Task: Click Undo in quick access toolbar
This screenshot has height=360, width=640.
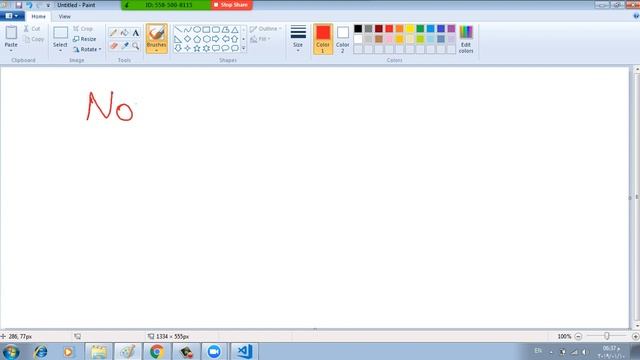Action: pos(29,5)
